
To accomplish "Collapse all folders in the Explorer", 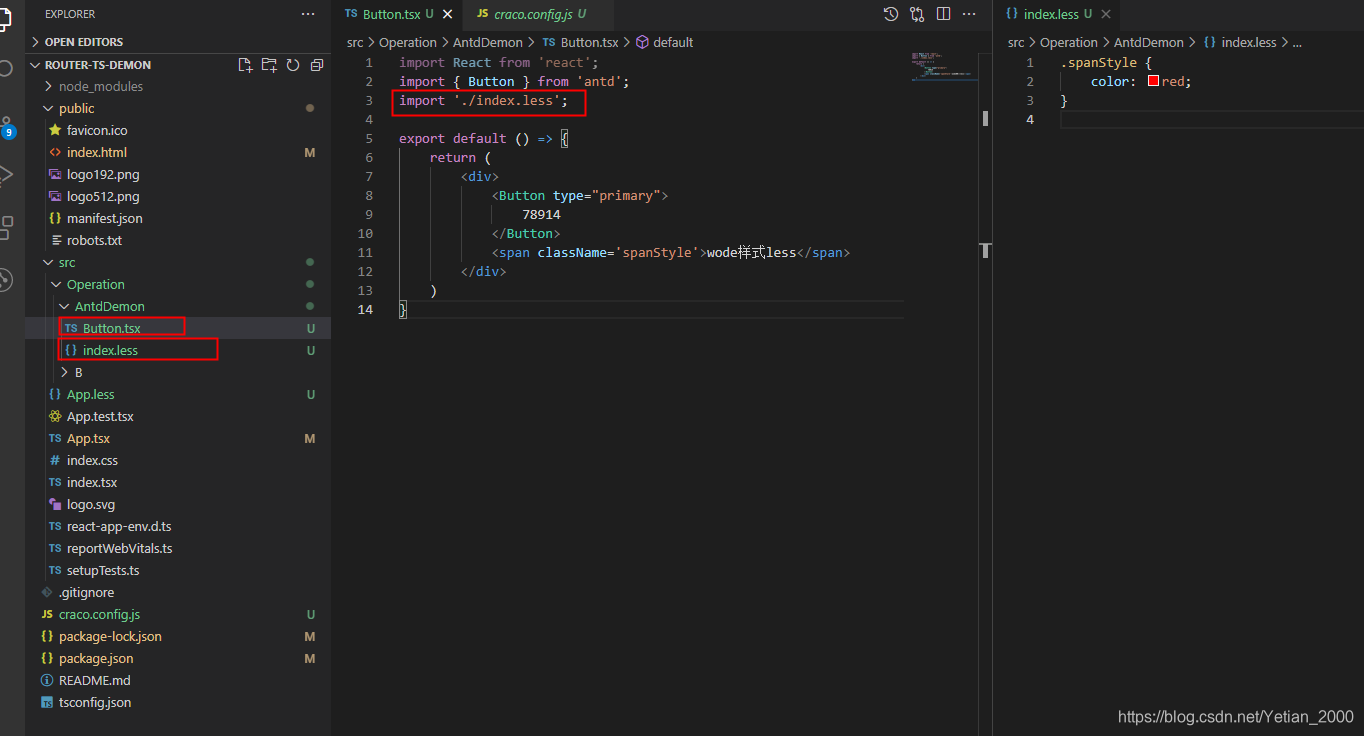I will pyautogui.click(x=317, y=65).
